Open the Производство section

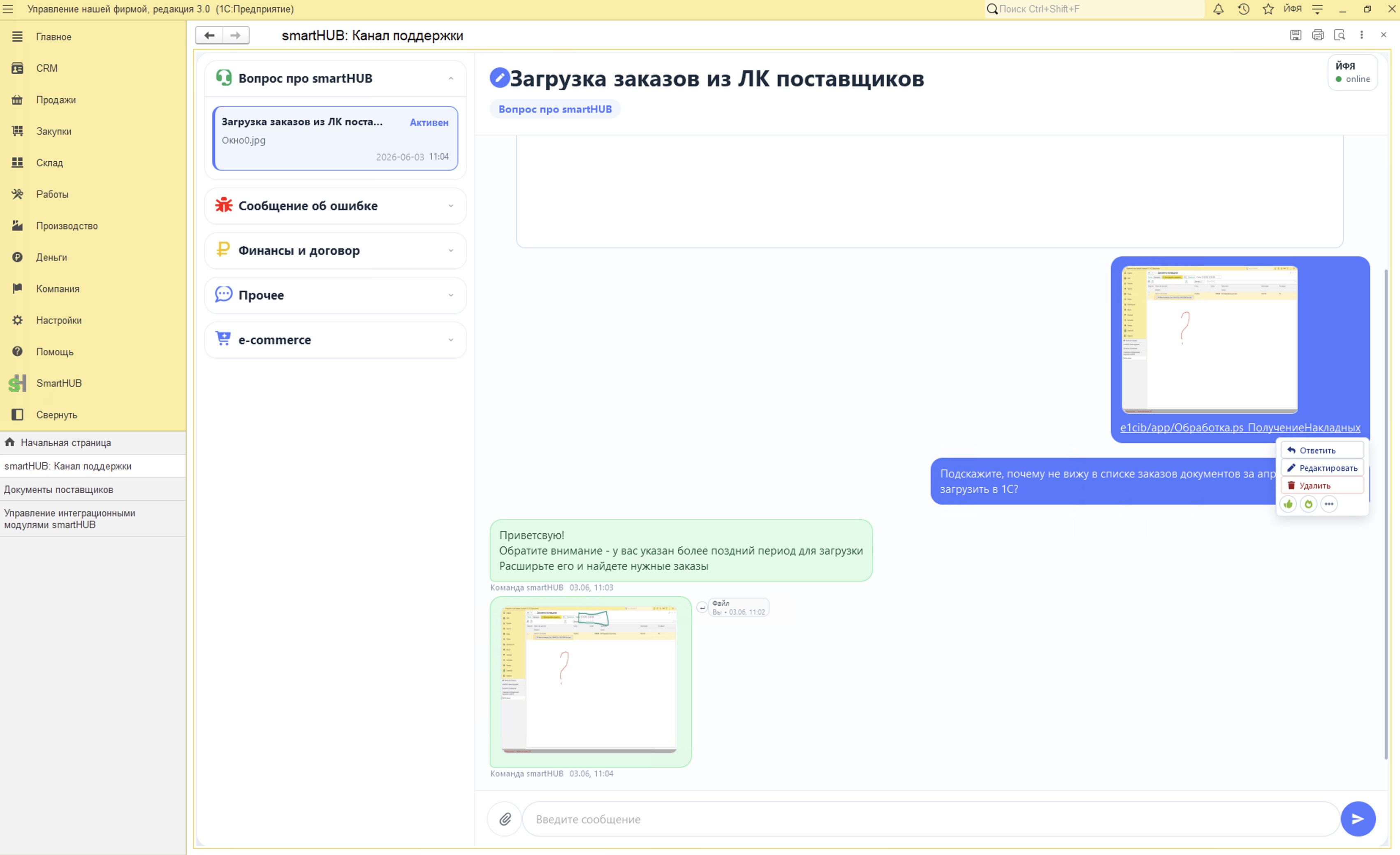93,226
